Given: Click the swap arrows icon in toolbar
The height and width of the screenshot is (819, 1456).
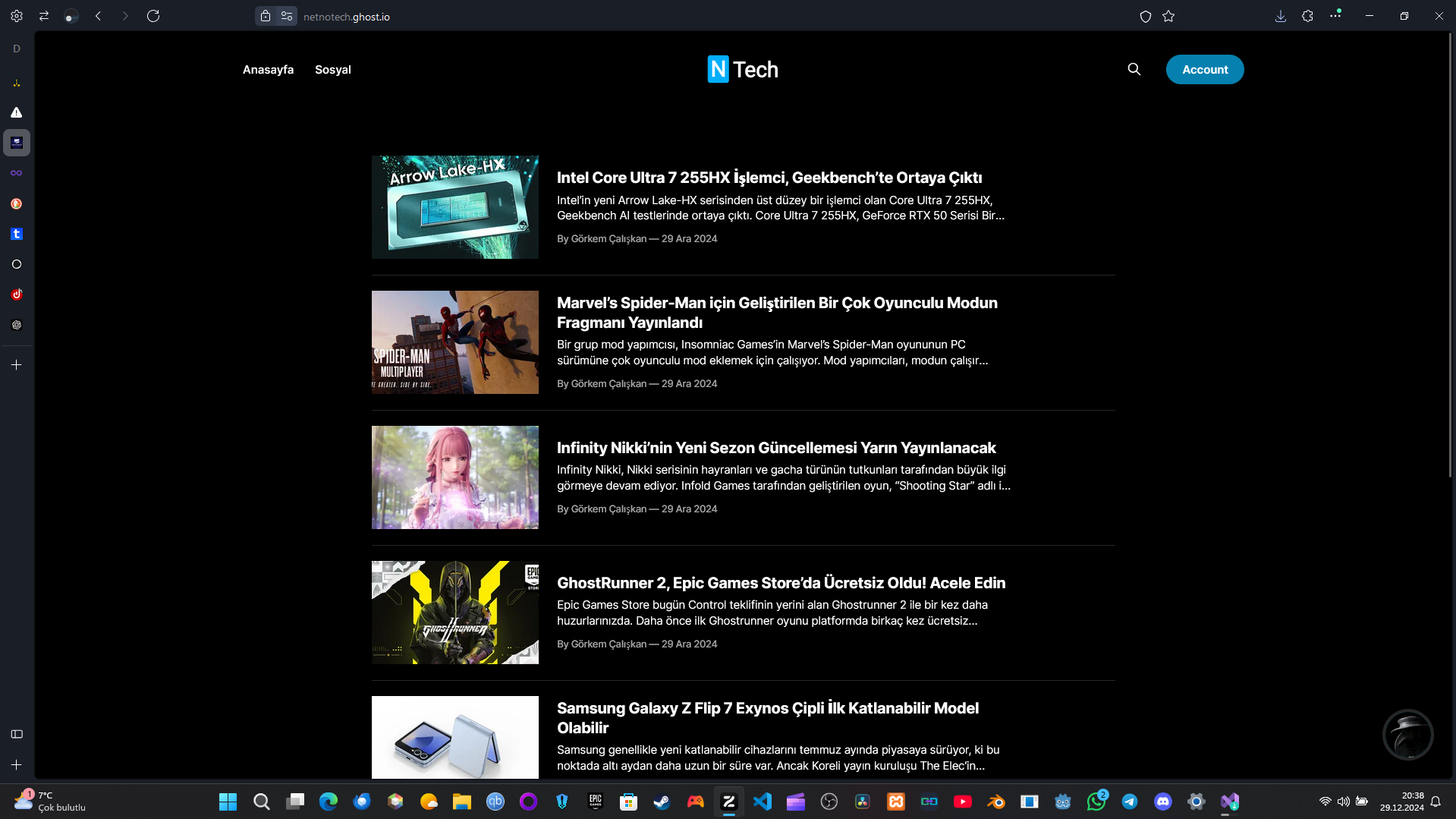Looking at the screenshot, I should [44, 16].
